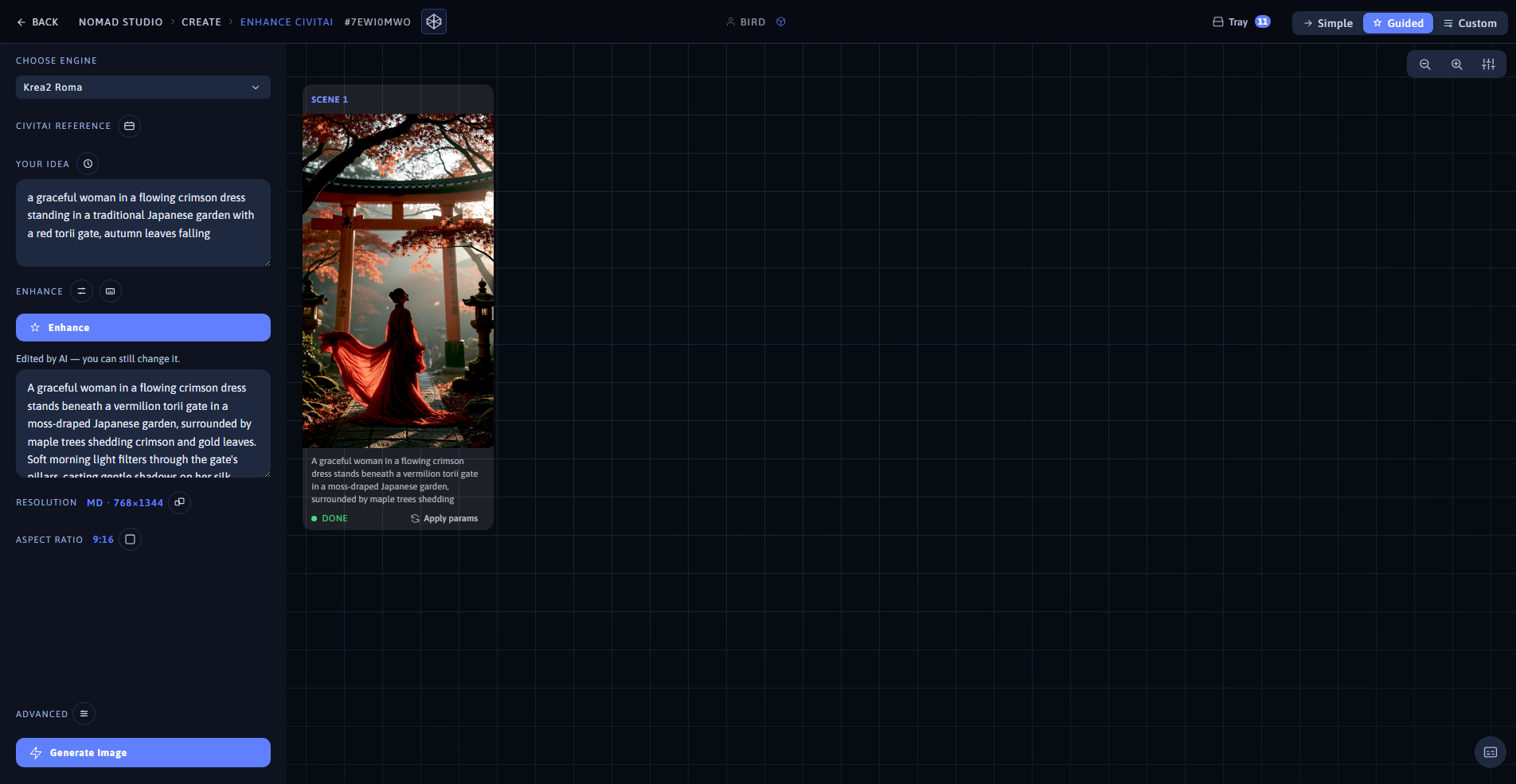Open the BIRD user profile
This screenshot has height=784, width=1516.
coord(746,22)
